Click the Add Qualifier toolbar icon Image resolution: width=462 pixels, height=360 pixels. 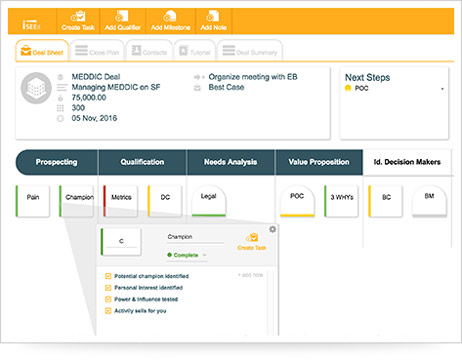(122, 21)
